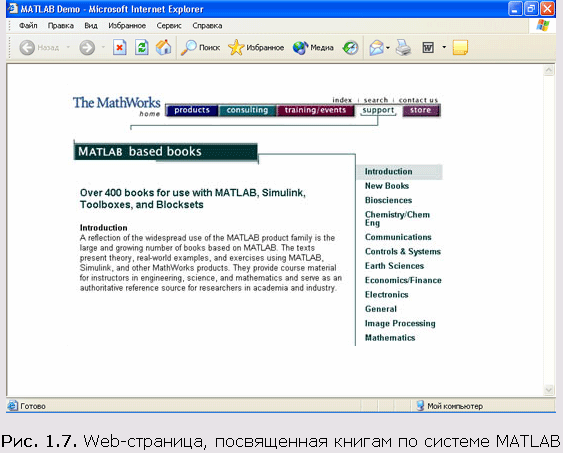Viewport: 563px width, 453px height.
Task: Select the store navigation tab
Action: [421, 110]
